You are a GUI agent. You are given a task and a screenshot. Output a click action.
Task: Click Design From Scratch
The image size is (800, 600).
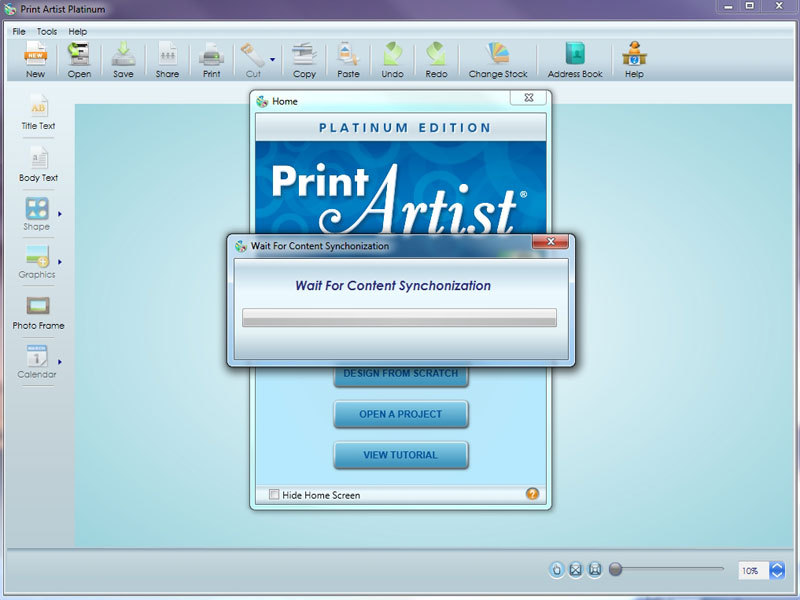pyautogui.click(x=400, y=374)
